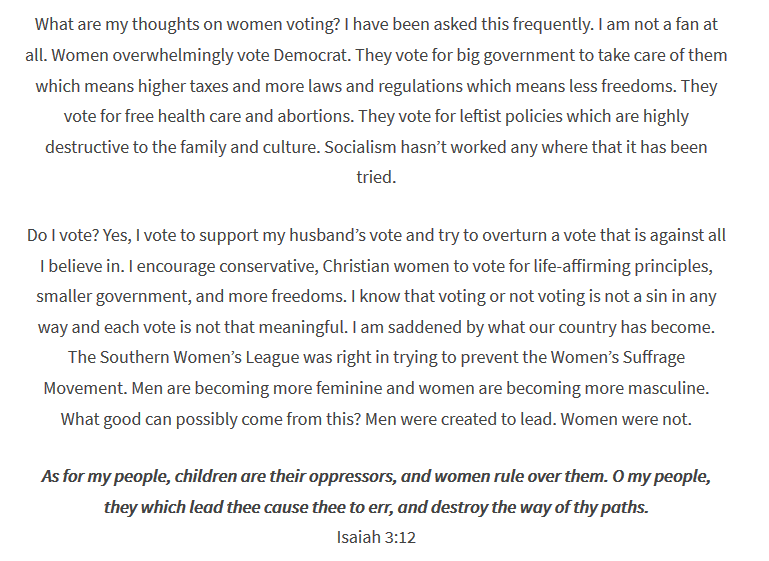
Task: Click the question 'Do I vote?'
Action: pyautogui.click(x=63, y=235)
